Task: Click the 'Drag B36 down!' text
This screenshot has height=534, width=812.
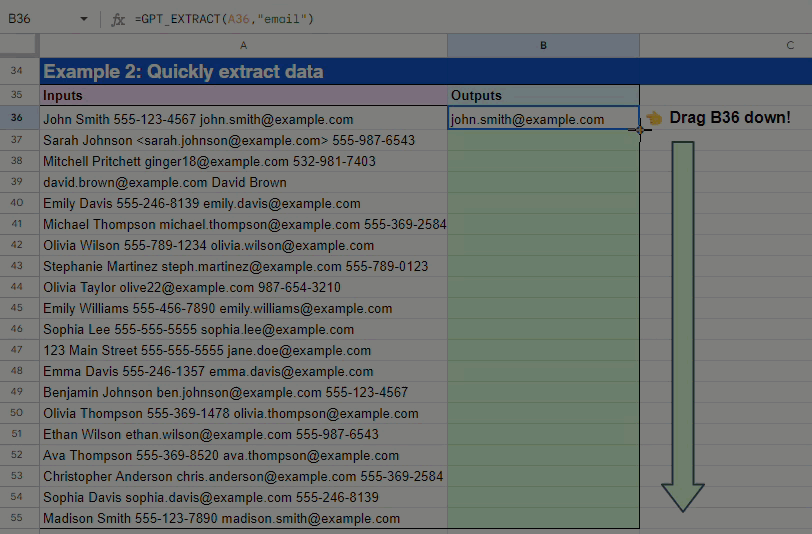Action: pyautogui.click(x=730, y=118)
